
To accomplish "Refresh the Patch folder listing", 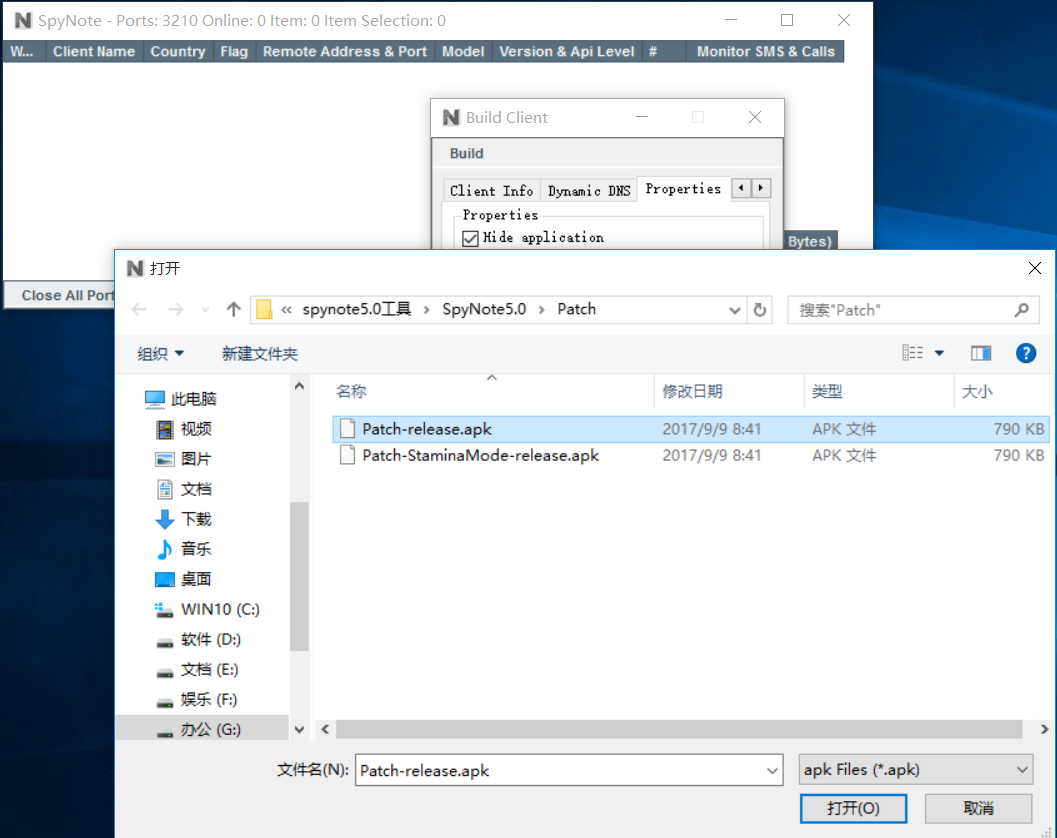I will click(760, 309).
